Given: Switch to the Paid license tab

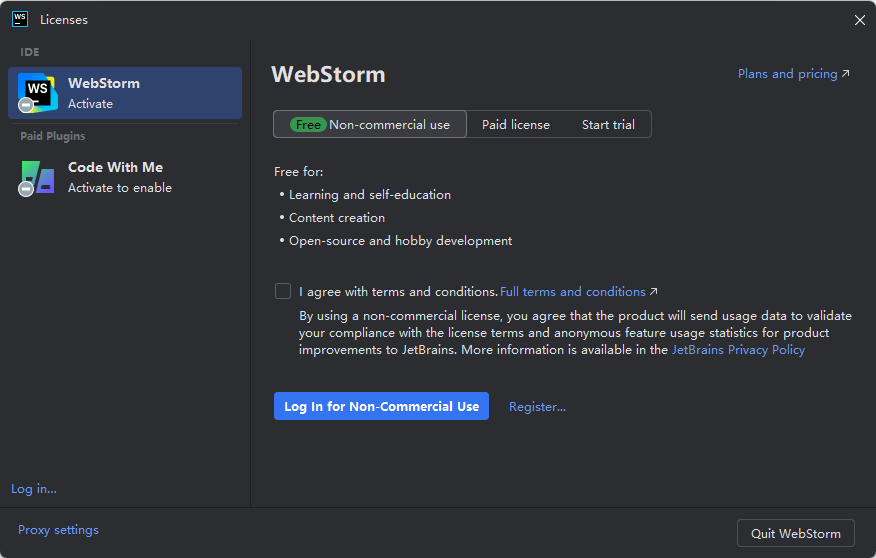Looking at the screenshot, I should click(x=516, y=125).
